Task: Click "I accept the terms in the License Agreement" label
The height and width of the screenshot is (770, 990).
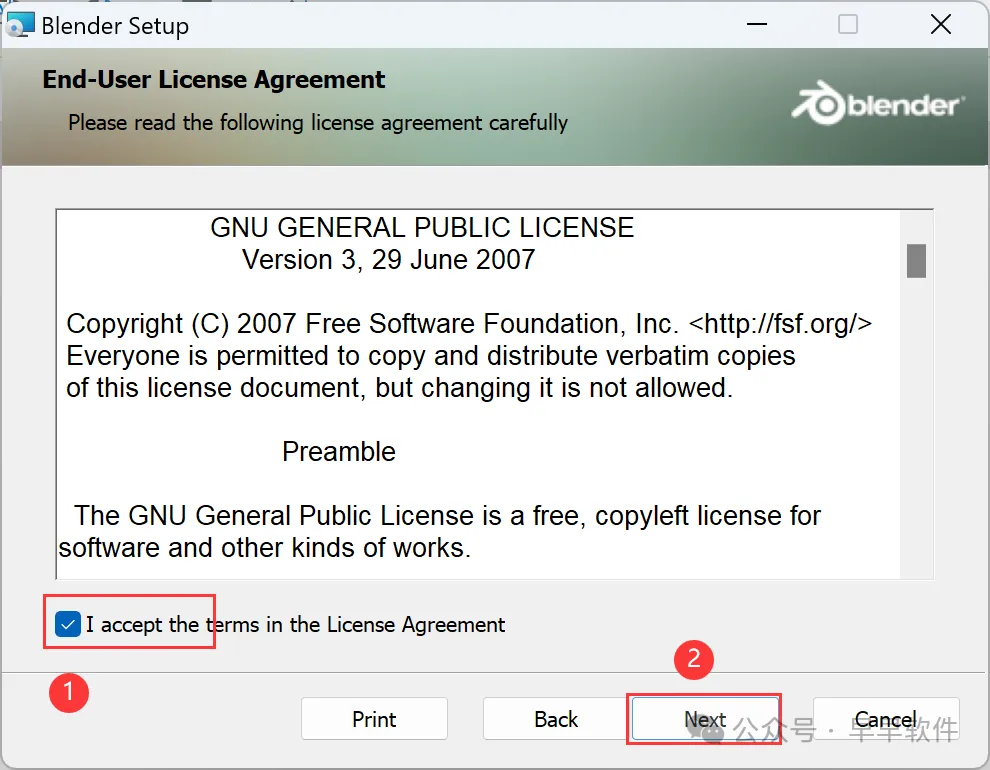Action: coord(295,625)
